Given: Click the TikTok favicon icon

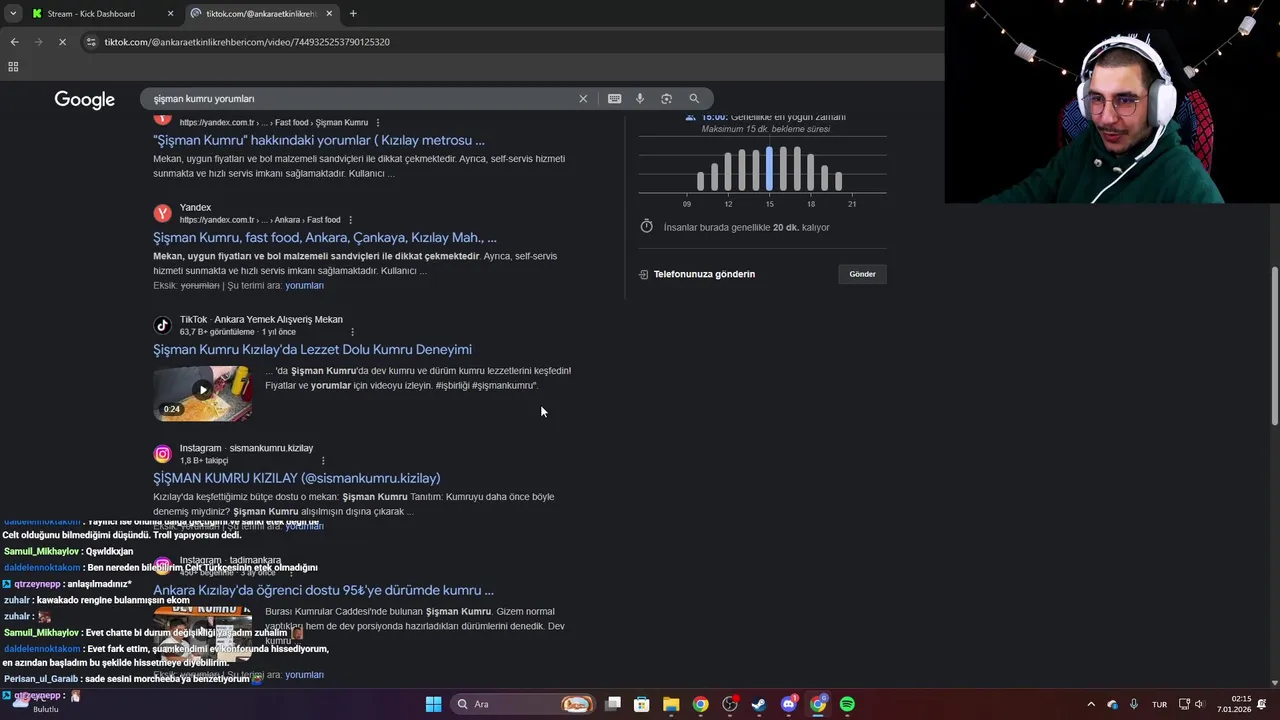Looking at the screenshot, I should 162,325.
